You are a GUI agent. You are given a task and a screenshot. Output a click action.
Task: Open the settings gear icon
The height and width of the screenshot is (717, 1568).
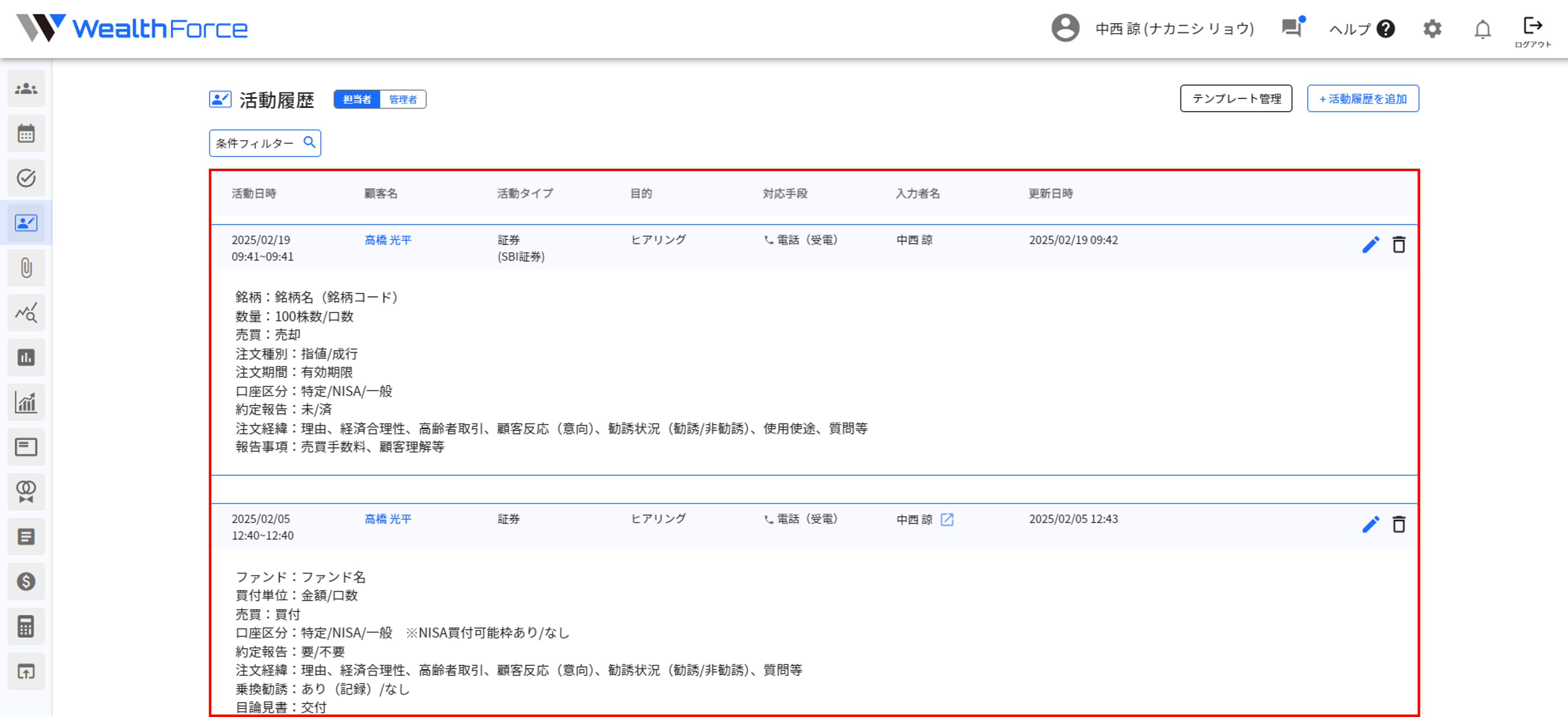[1432, 29]
